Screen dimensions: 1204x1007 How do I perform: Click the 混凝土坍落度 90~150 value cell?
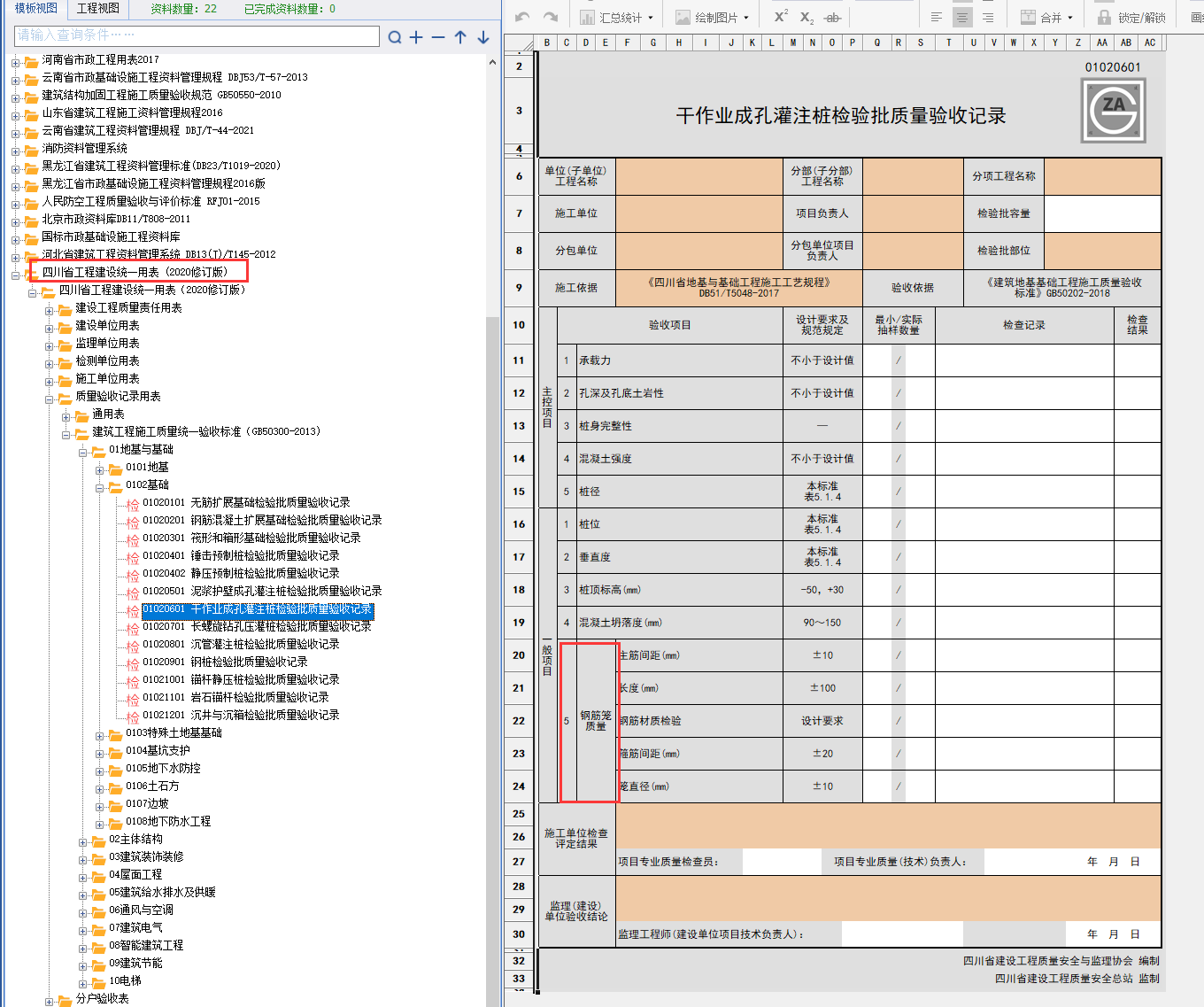(x=822, y=623)
